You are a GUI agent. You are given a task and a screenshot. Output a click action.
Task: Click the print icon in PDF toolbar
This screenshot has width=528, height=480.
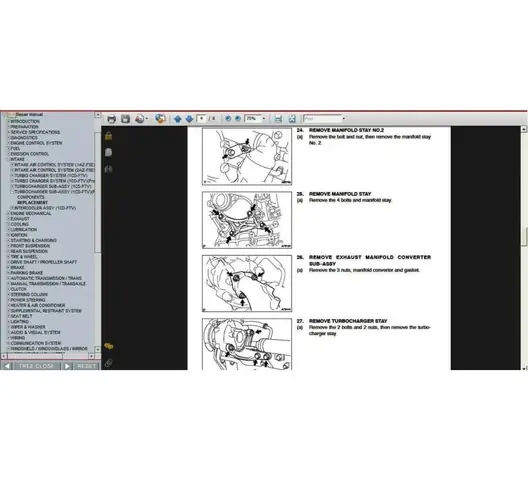tap(111, 119)
